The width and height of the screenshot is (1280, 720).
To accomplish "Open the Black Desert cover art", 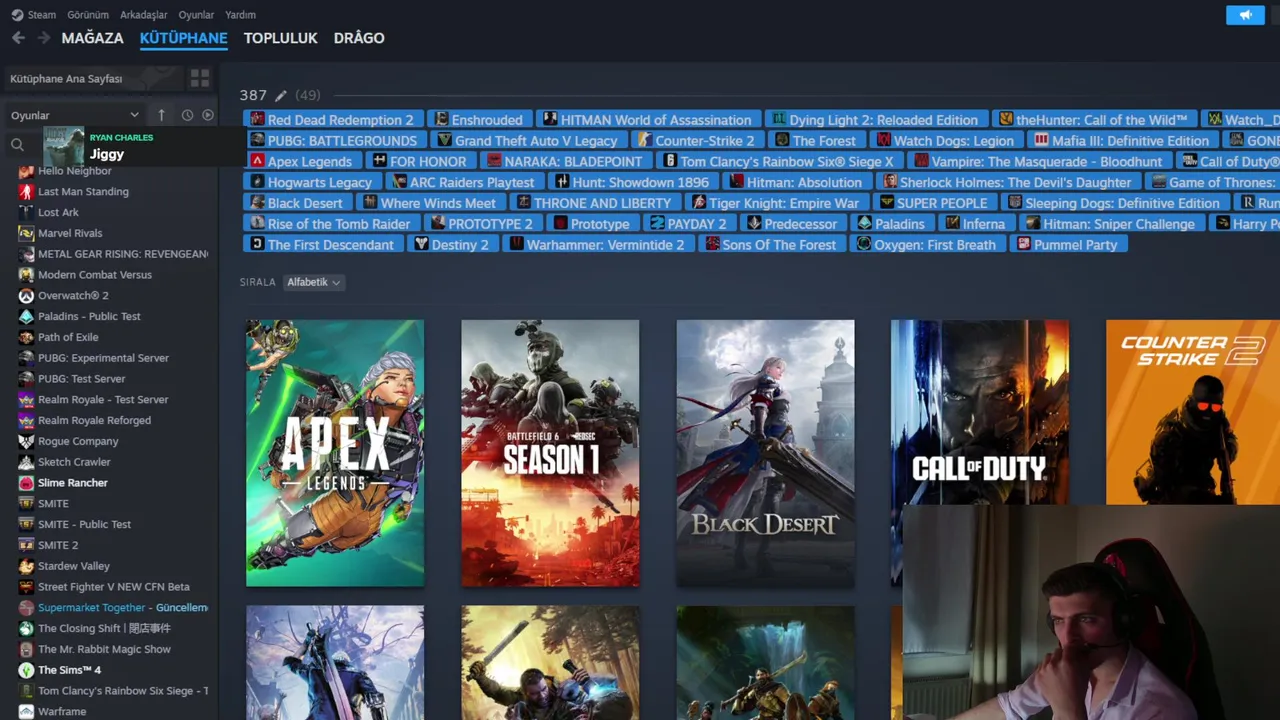I will pyautogui.click(x=765, y=453).
